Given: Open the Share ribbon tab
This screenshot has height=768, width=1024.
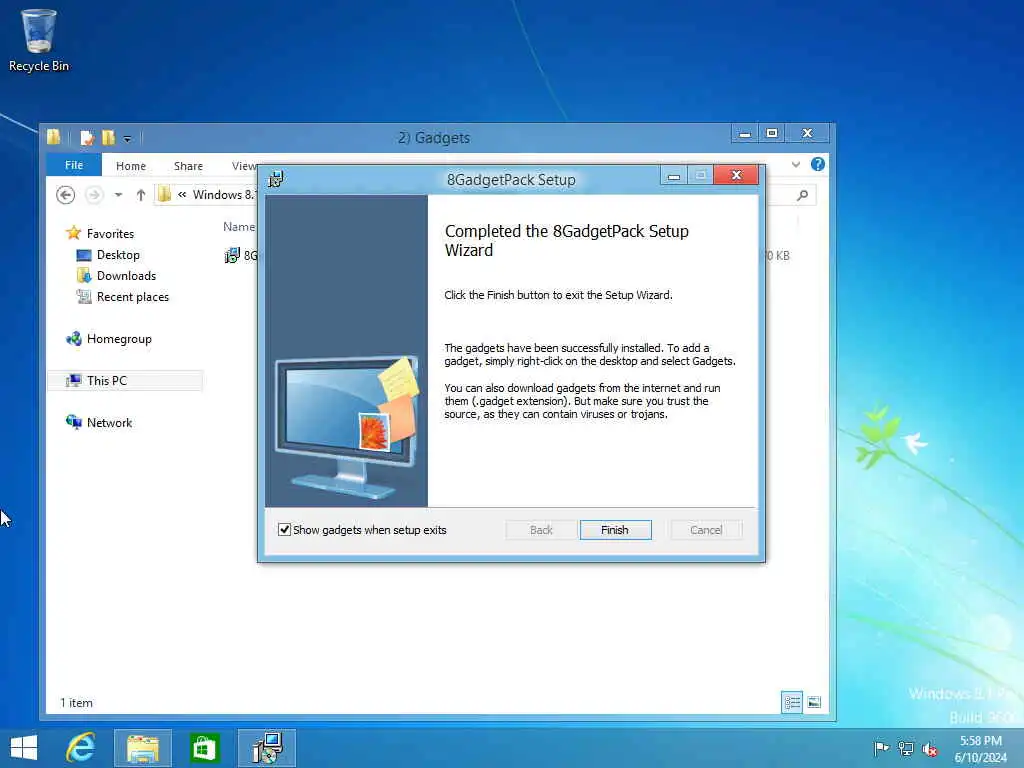Looking at the screenshot, I should click(188, 166).
